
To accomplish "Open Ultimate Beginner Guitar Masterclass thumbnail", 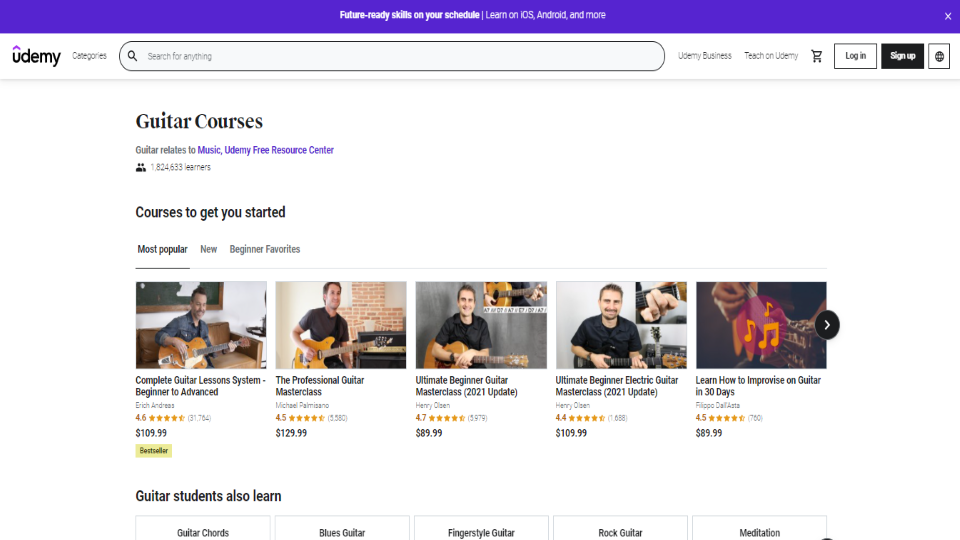I will (x=481, y=325).
